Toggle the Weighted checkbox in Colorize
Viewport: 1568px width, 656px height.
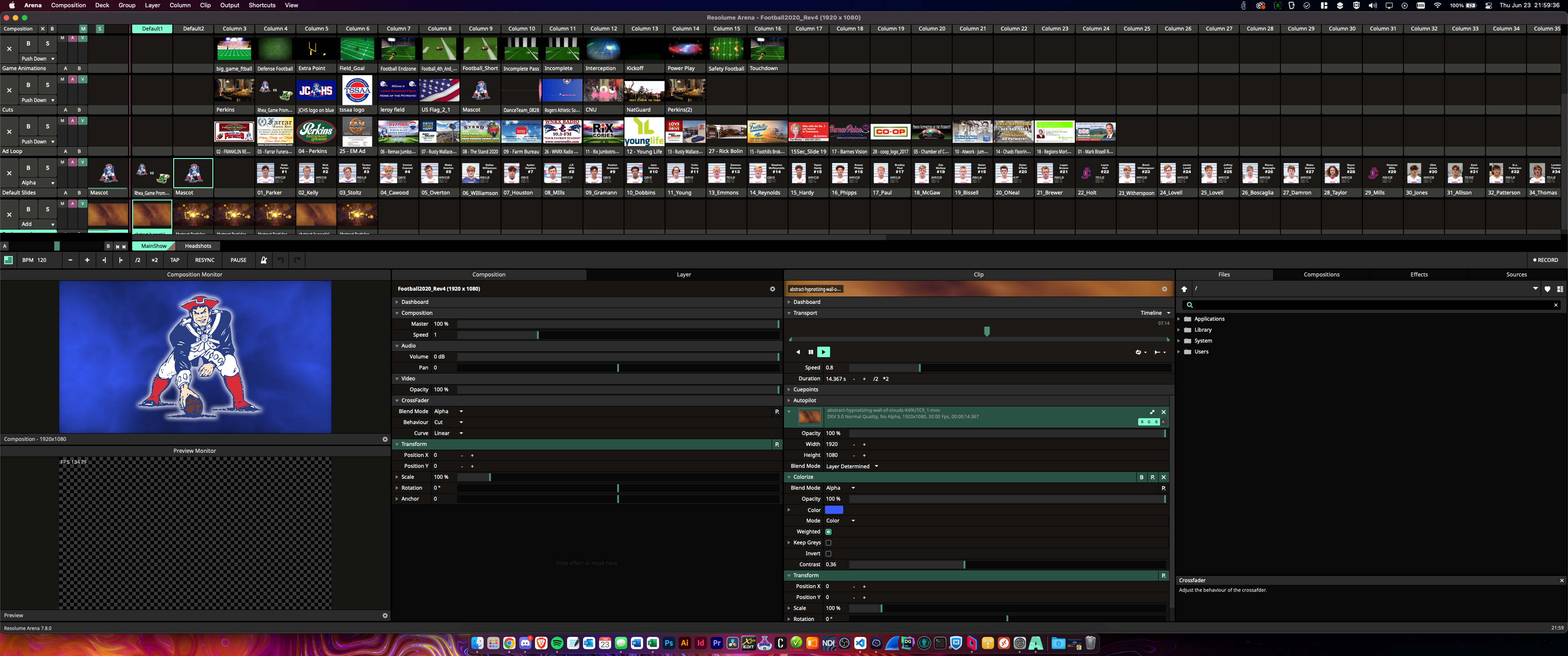828,532
